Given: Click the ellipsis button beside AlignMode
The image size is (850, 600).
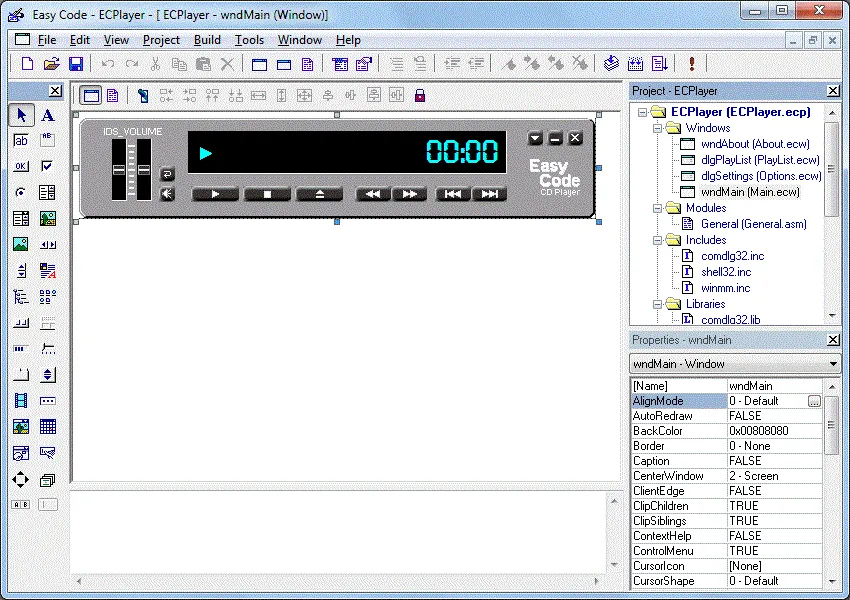Looking at the screenshot, I should 814,401.
